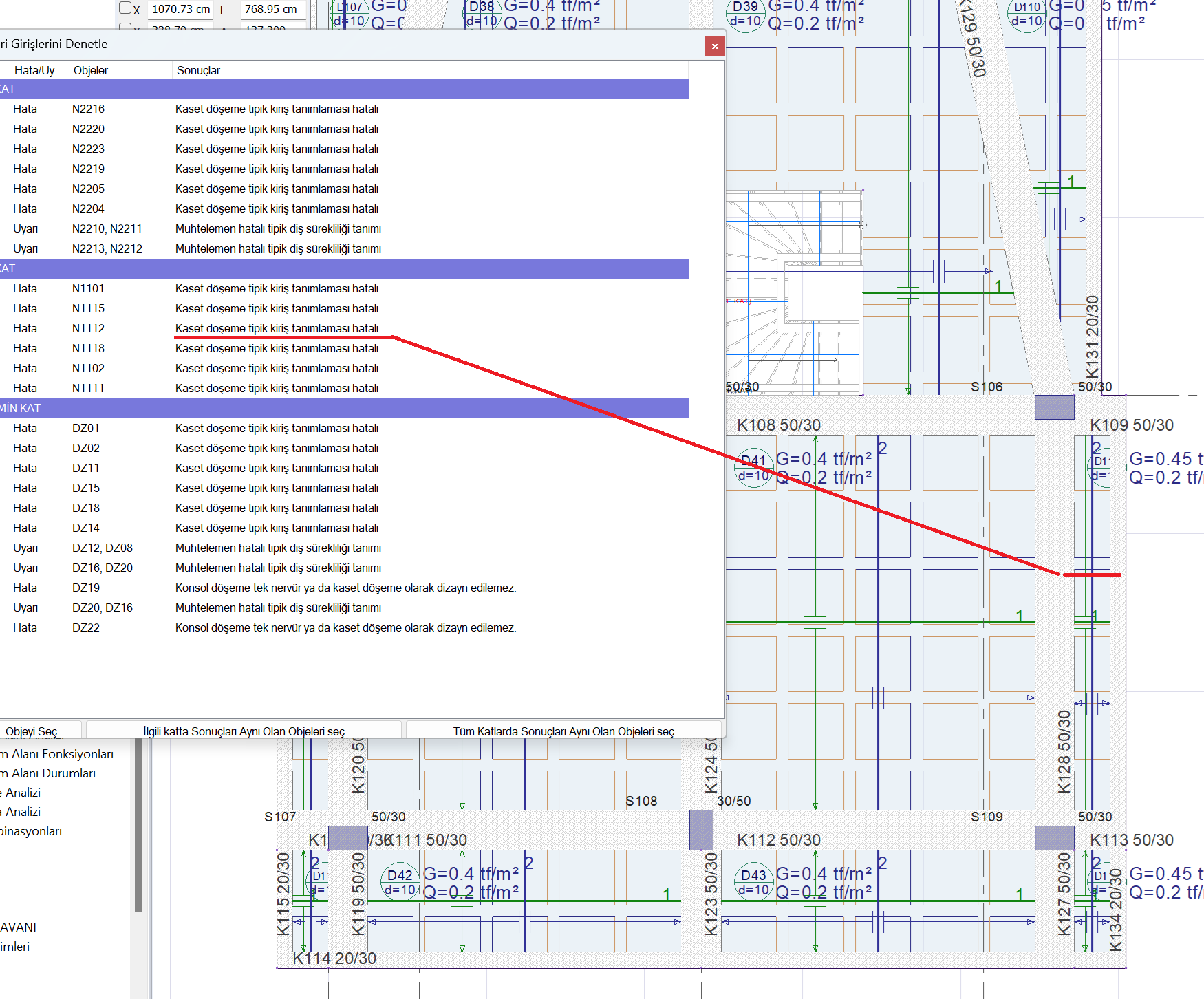Select error row DZ11
1204x999 pixels.
pyautogui.click(x=344, y=468)
